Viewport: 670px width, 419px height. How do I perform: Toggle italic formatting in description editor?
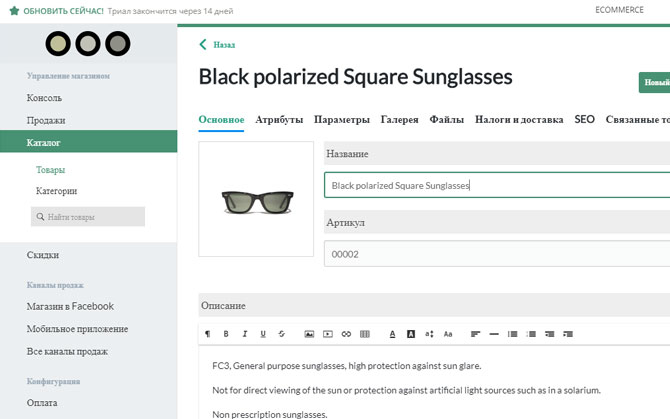point(244,333)
